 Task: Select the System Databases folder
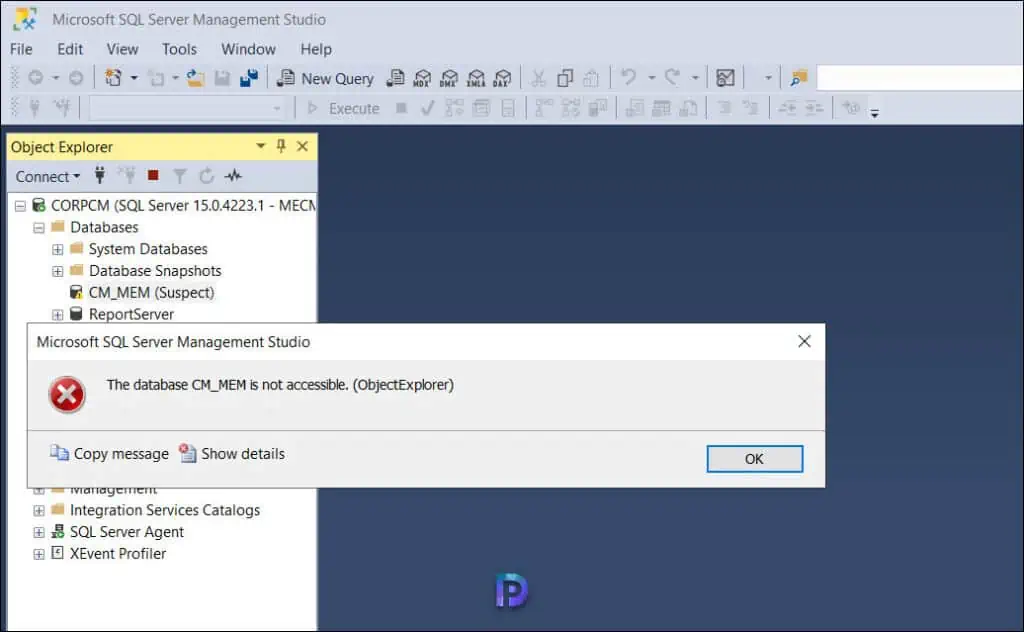click(148, 249)
